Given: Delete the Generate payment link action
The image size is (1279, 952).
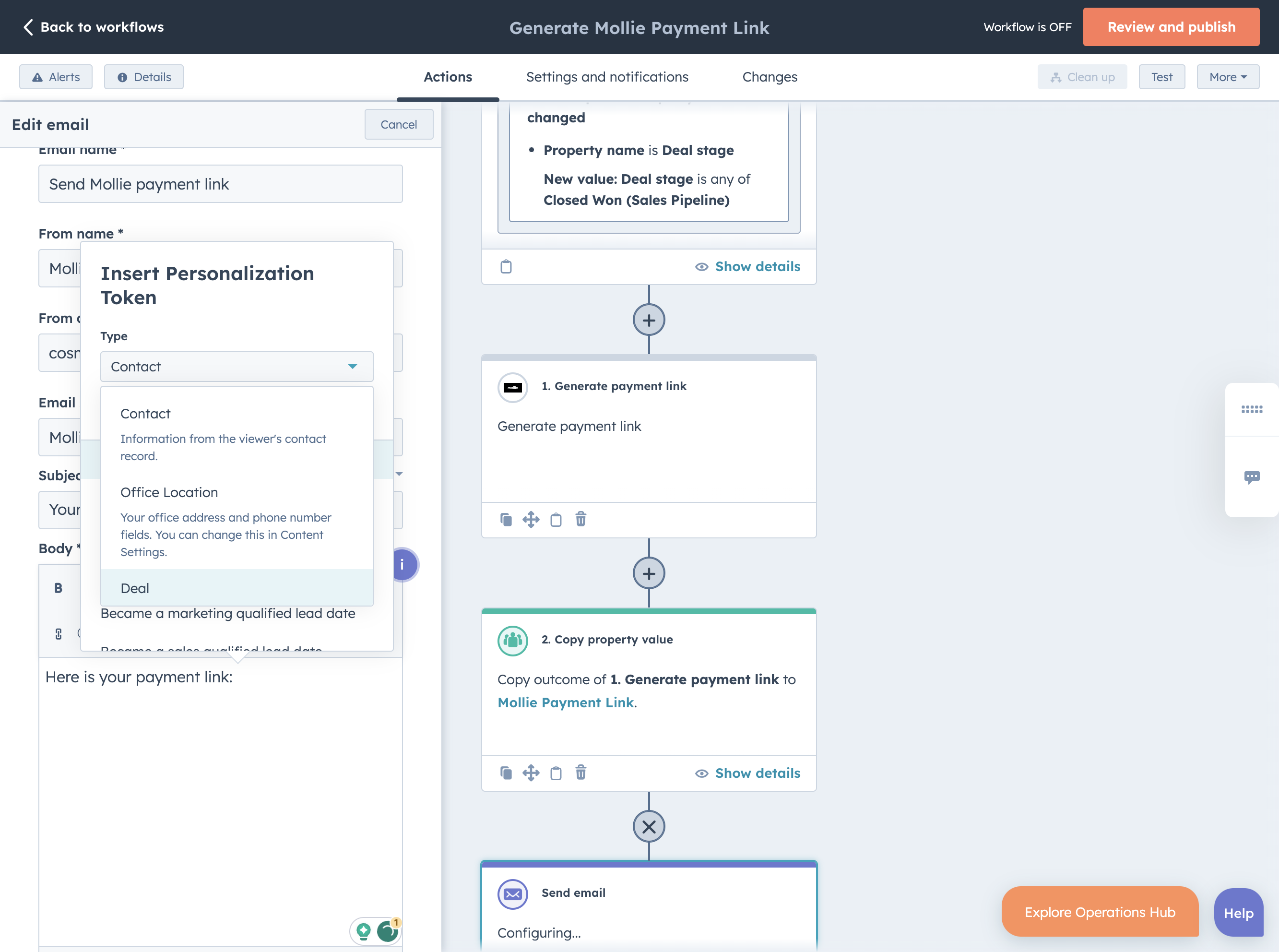Looking at the screenshot, I should (x=581, y=519).
